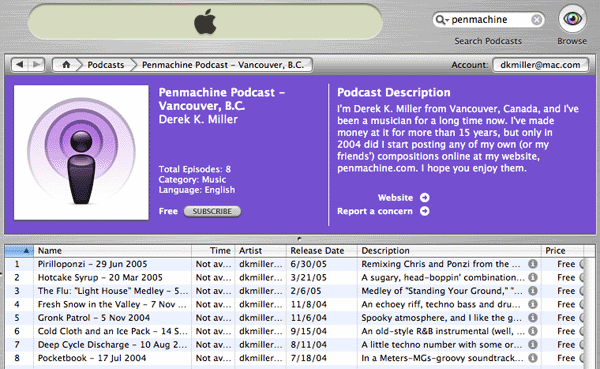This screenshot has height=369, width=600.
Task: Show info for Cold Cloth and Ice Pack
Action: (x=533, y=331)
